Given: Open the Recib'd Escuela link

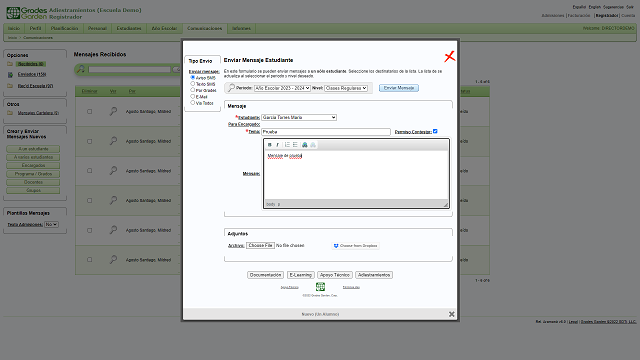Looking at the screenshot, I should [35, 86].
